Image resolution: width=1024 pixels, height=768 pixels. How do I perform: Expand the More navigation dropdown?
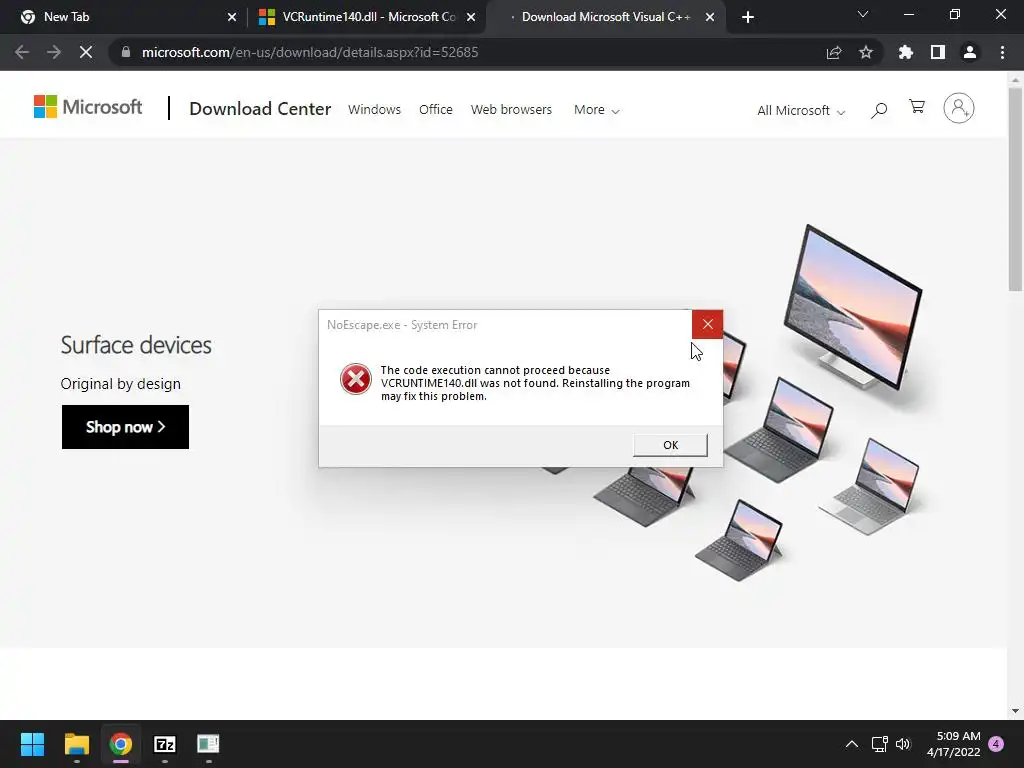click(x=596, y=110)
